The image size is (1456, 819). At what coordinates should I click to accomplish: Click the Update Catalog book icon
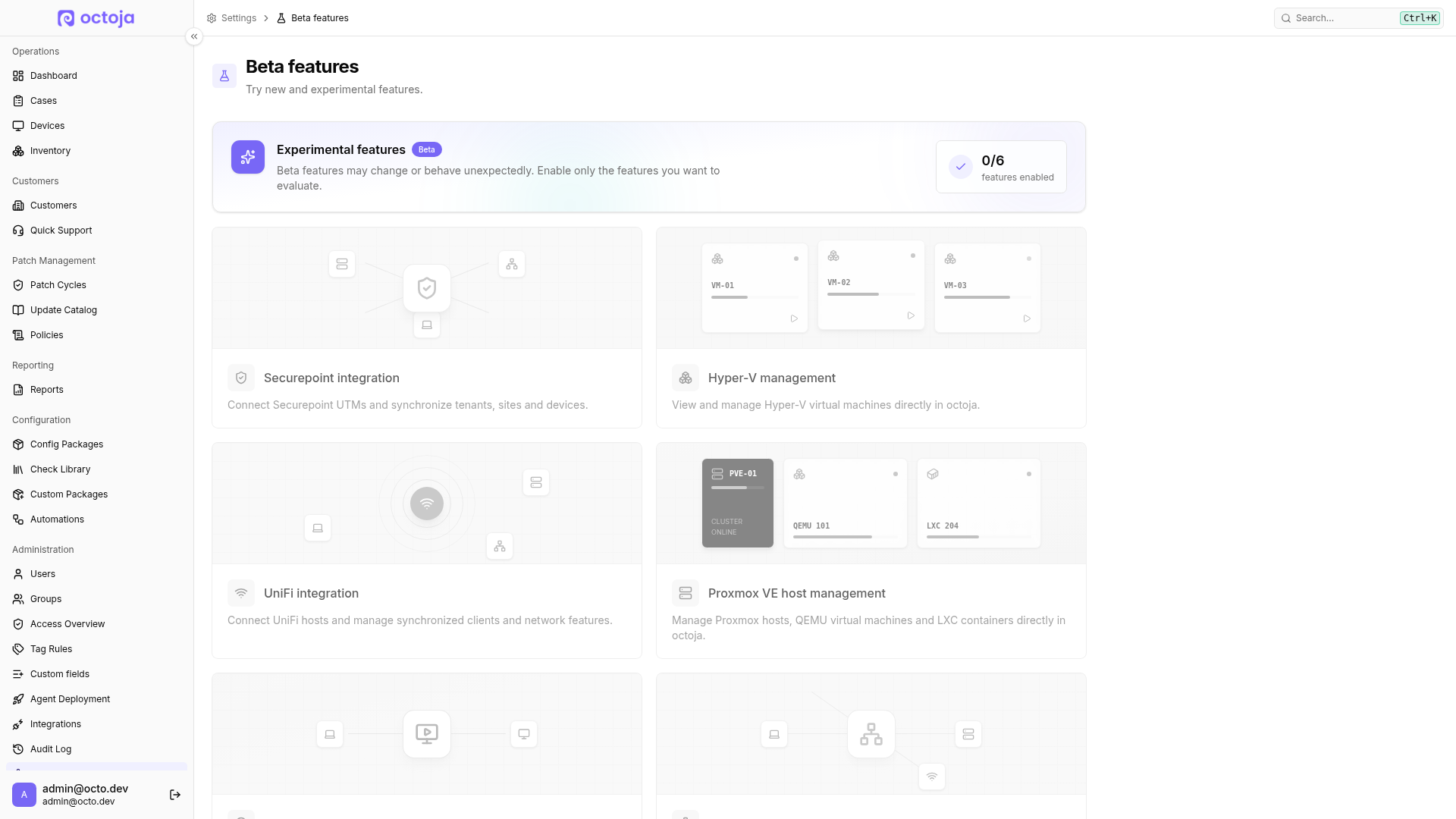click(x=18, y=310)
